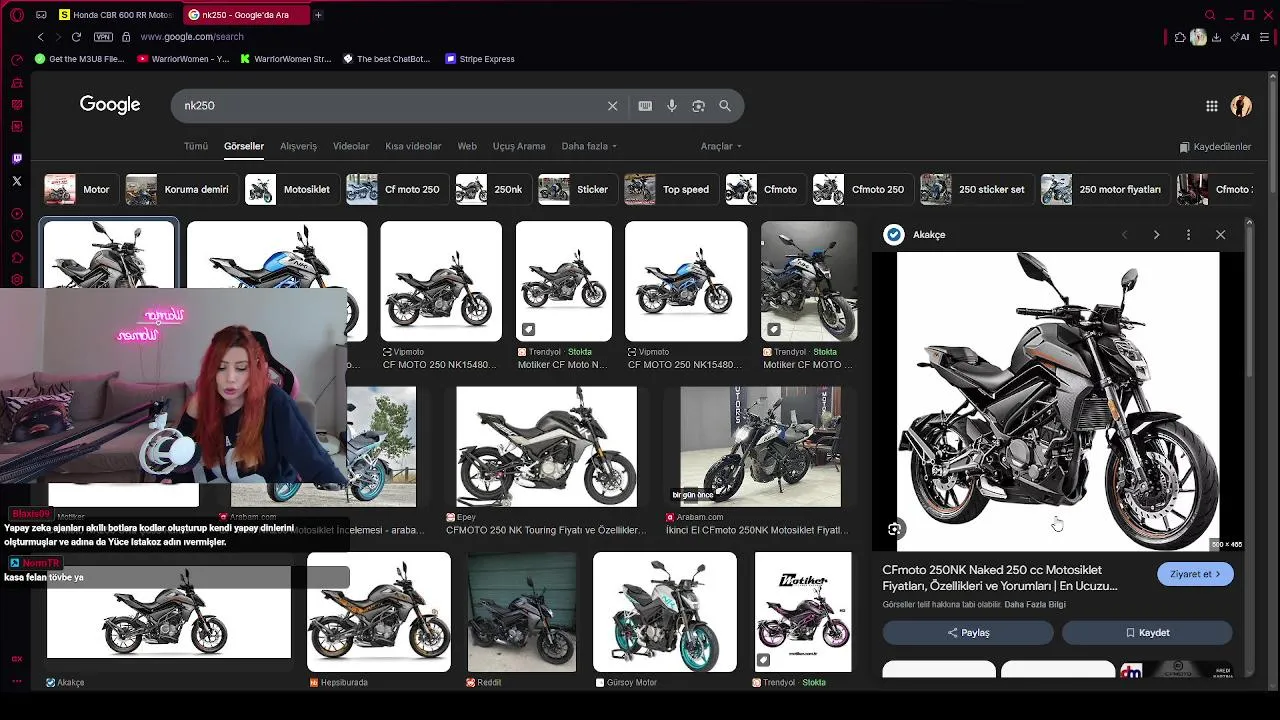Open the Opera menu logo
1280x720 pixels.
click(x=17, y=15)
